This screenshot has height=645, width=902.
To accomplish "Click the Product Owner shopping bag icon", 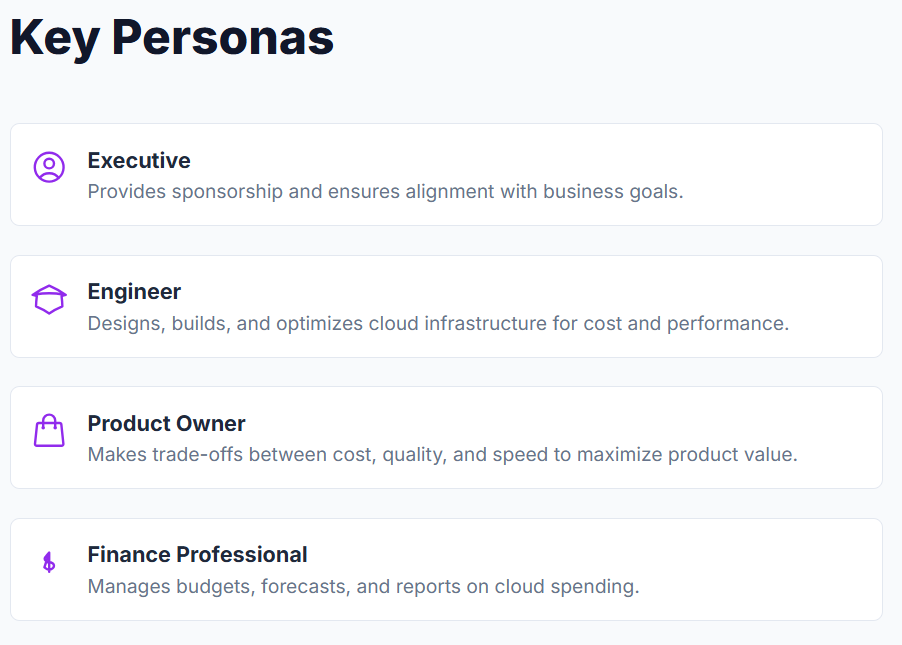I will [49, 430].
